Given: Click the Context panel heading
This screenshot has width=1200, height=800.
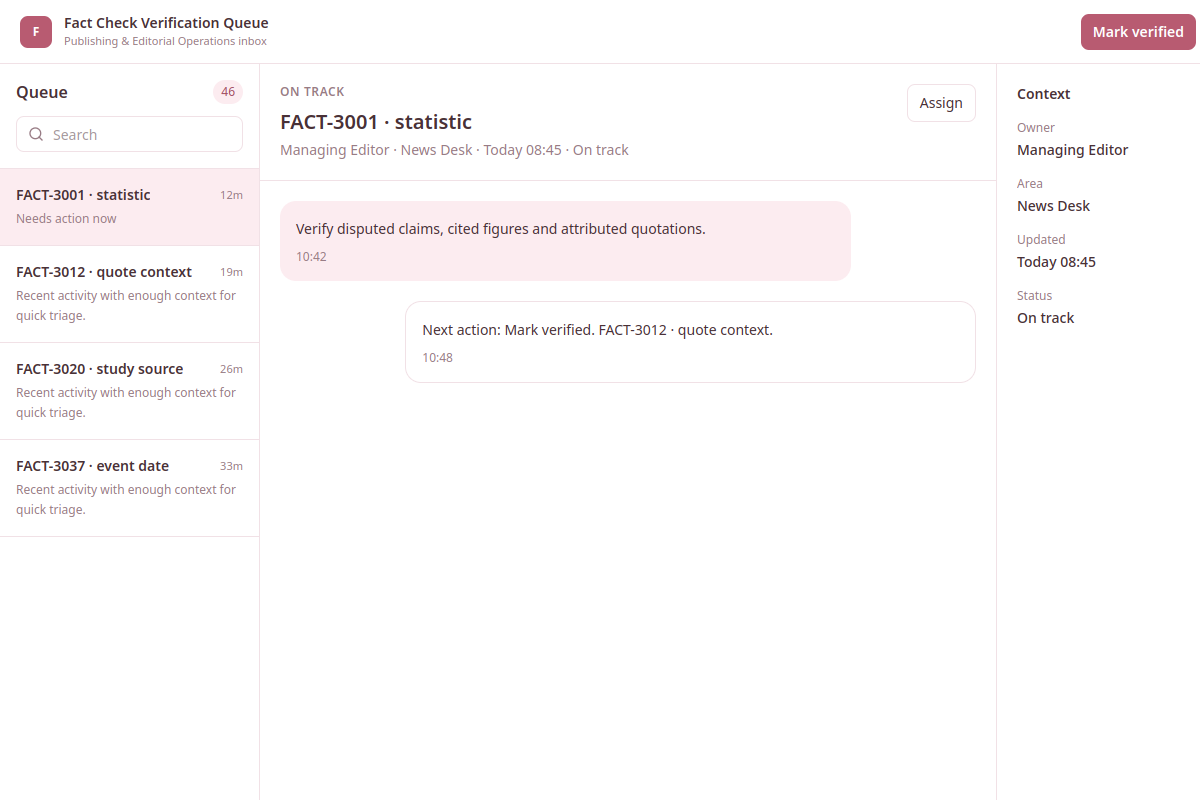Looking at the screenshot, I should pyautogui.click(x=1044, y=94).
